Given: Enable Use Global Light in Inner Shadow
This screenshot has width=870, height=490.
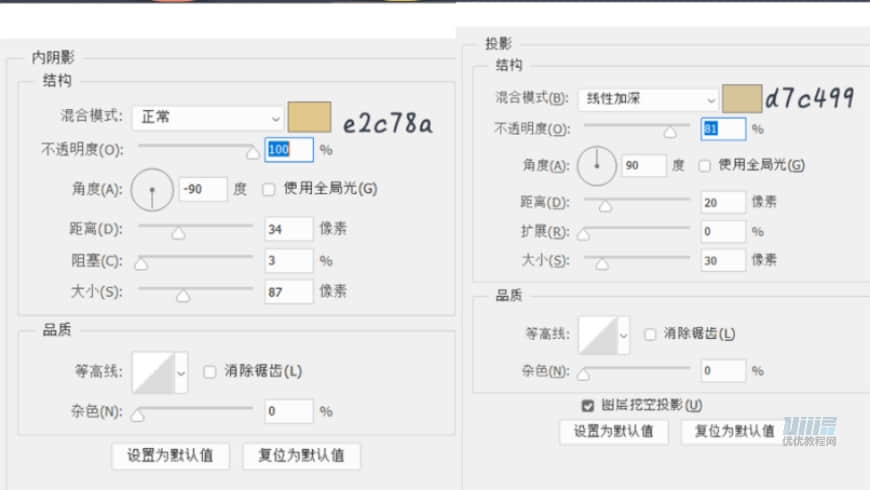Looking at the screenshot, I should tap(268, 188).
